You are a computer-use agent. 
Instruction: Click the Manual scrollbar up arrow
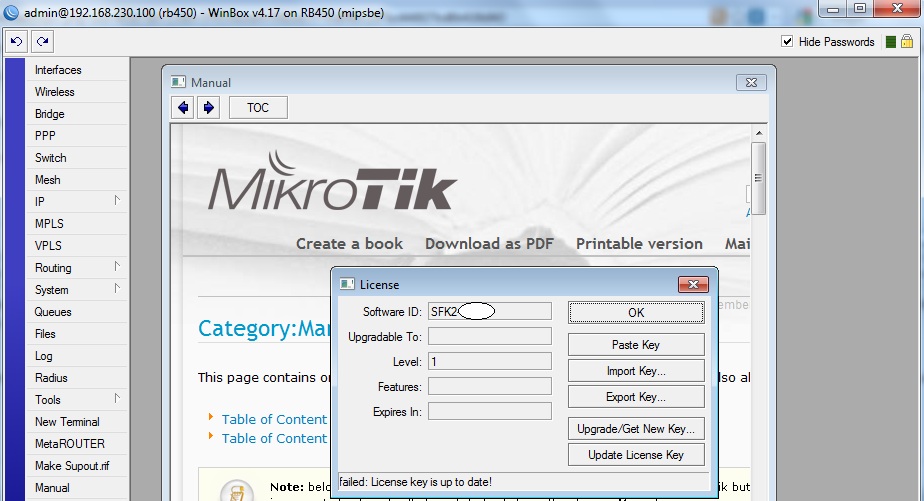pos(758,133)
